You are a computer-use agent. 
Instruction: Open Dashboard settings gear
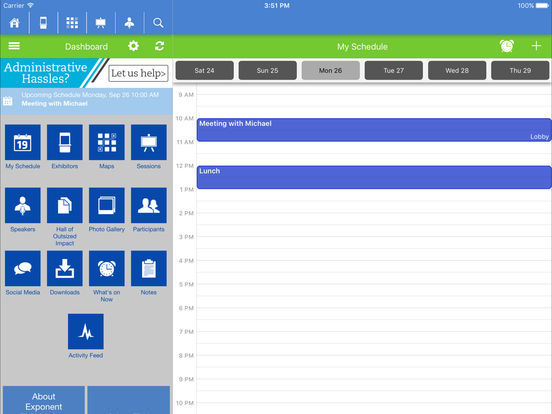point(133,46)
